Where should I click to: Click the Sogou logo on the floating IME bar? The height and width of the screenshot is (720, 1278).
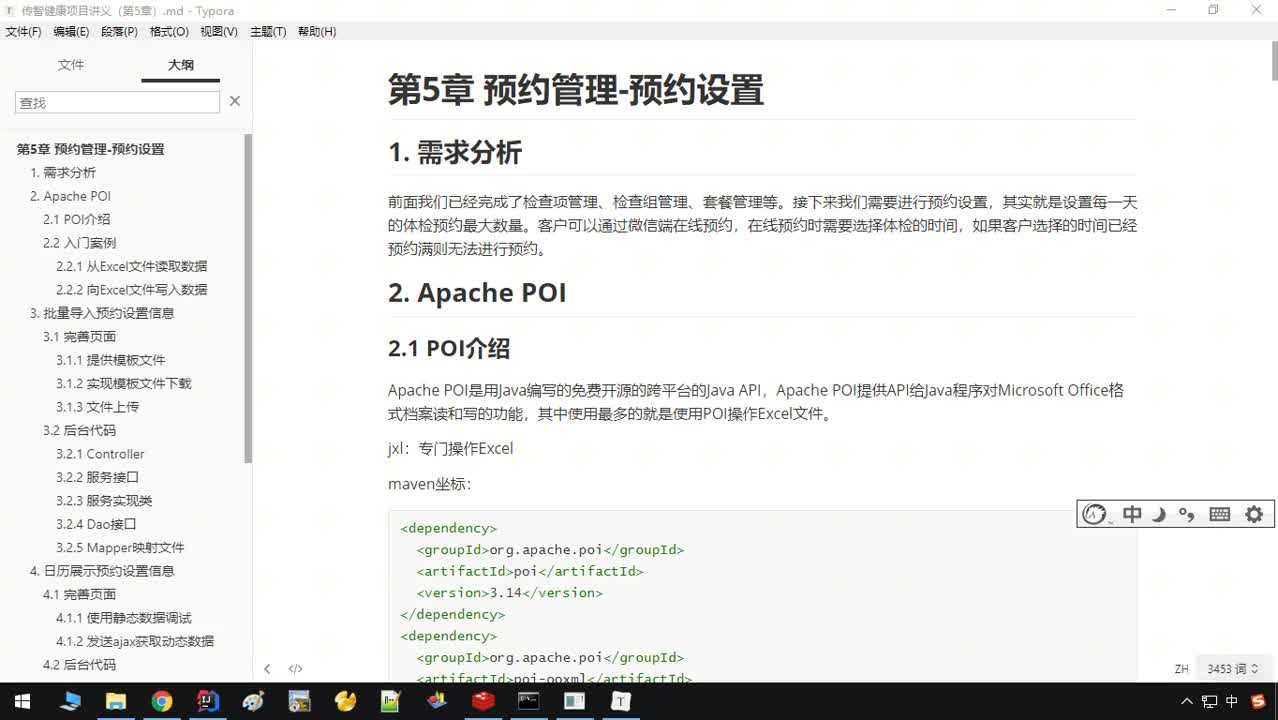1095,514
